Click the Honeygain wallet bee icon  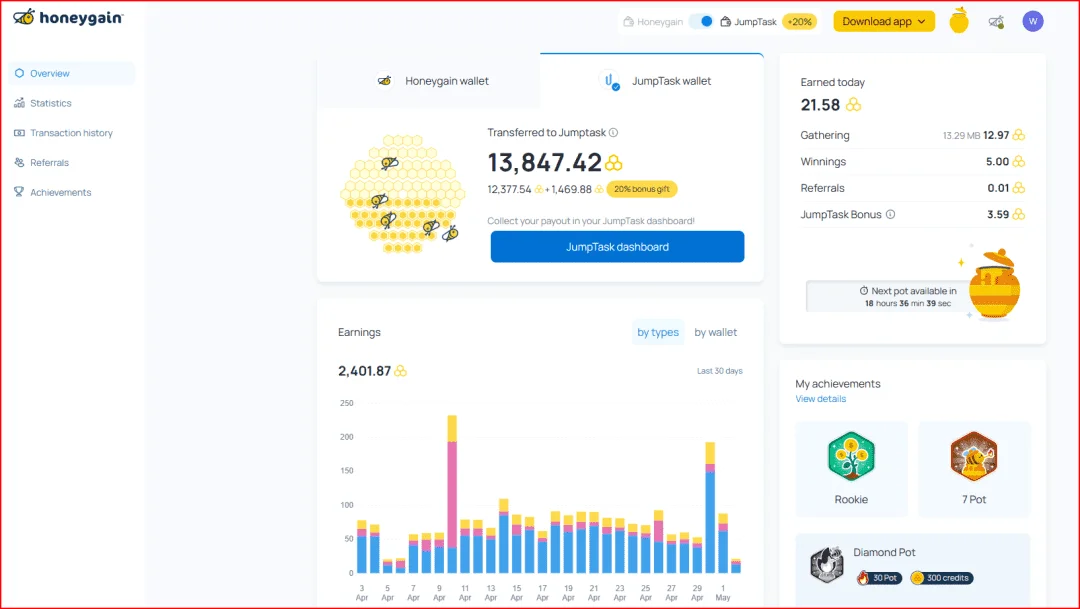[x=384, y=81]
